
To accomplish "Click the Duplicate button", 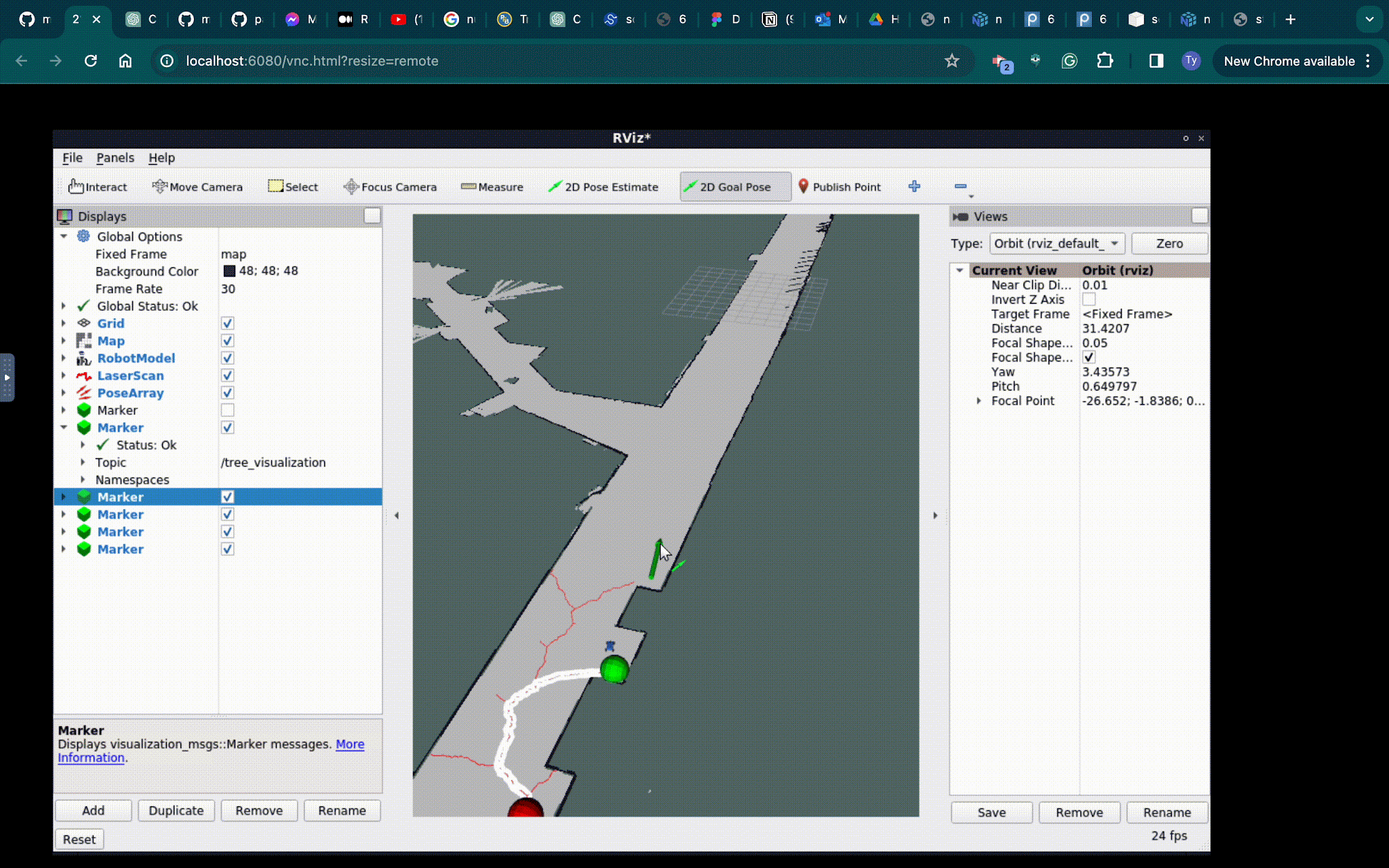I will [176, 810].
